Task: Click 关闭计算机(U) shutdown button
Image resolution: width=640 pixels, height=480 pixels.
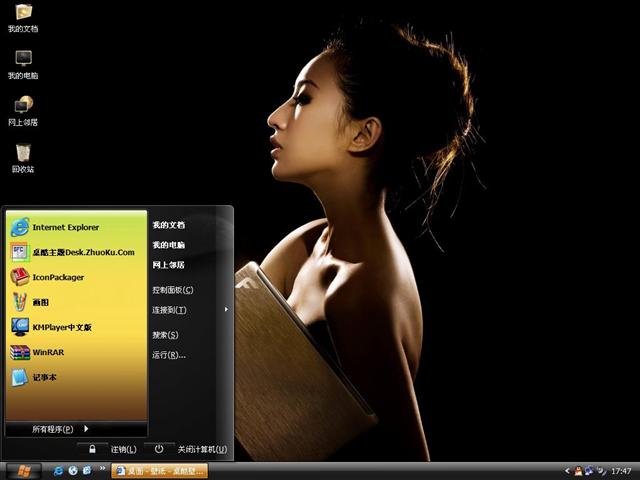Action: pyautogui.click(x=202, y=449)
